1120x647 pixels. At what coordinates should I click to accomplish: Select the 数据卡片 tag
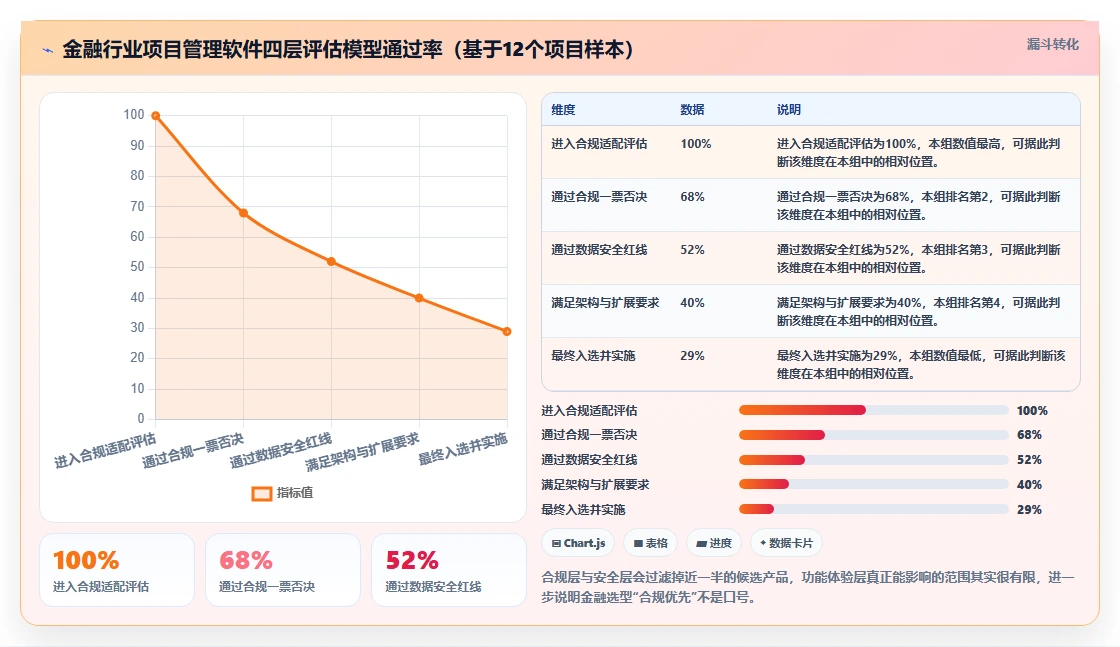pyautogui.click(x=786, y=543)
